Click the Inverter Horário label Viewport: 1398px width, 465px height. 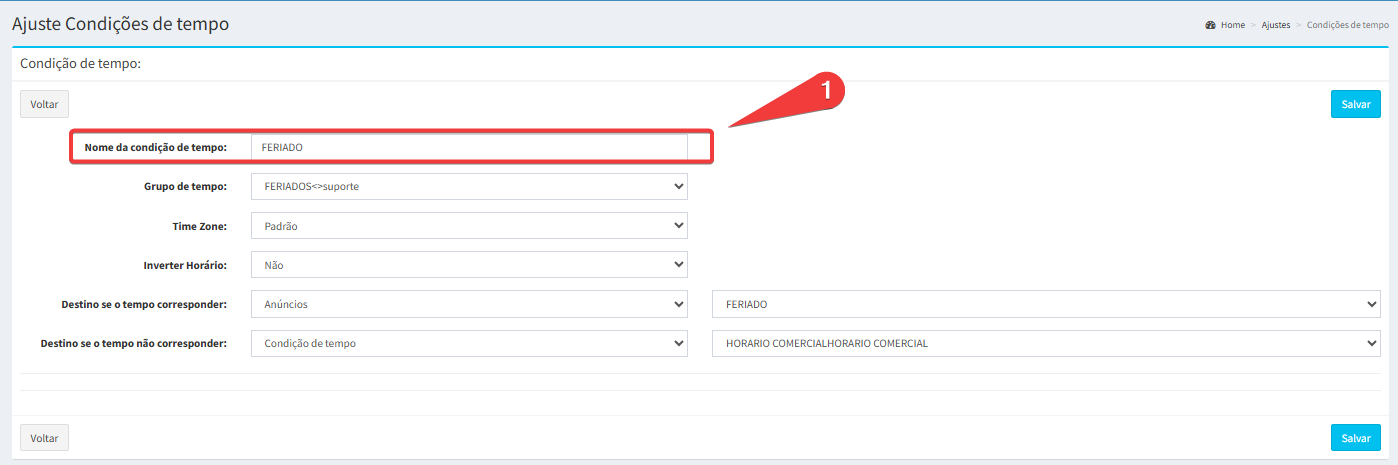[x=185, y=265]
